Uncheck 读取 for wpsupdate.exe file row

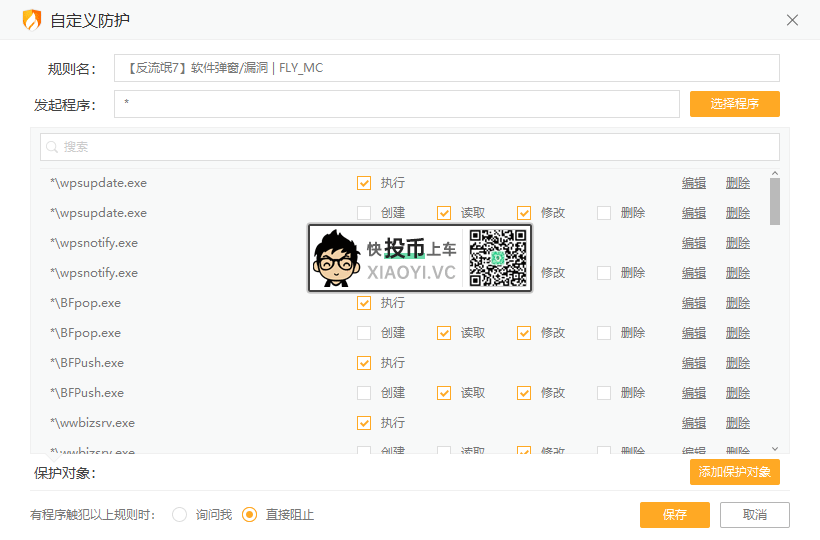444,213
